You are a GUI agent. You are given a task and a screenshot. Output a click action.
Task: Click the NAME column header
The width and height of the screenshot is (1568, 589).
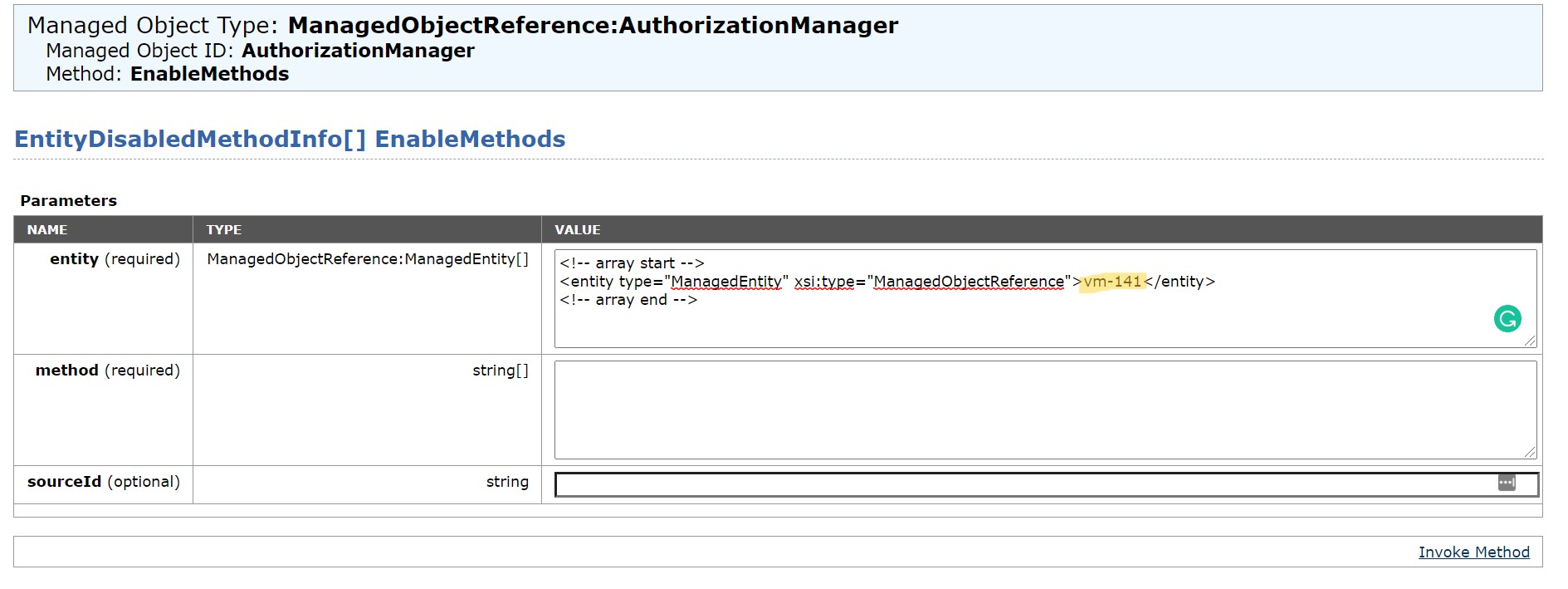(x=47, y=230)
